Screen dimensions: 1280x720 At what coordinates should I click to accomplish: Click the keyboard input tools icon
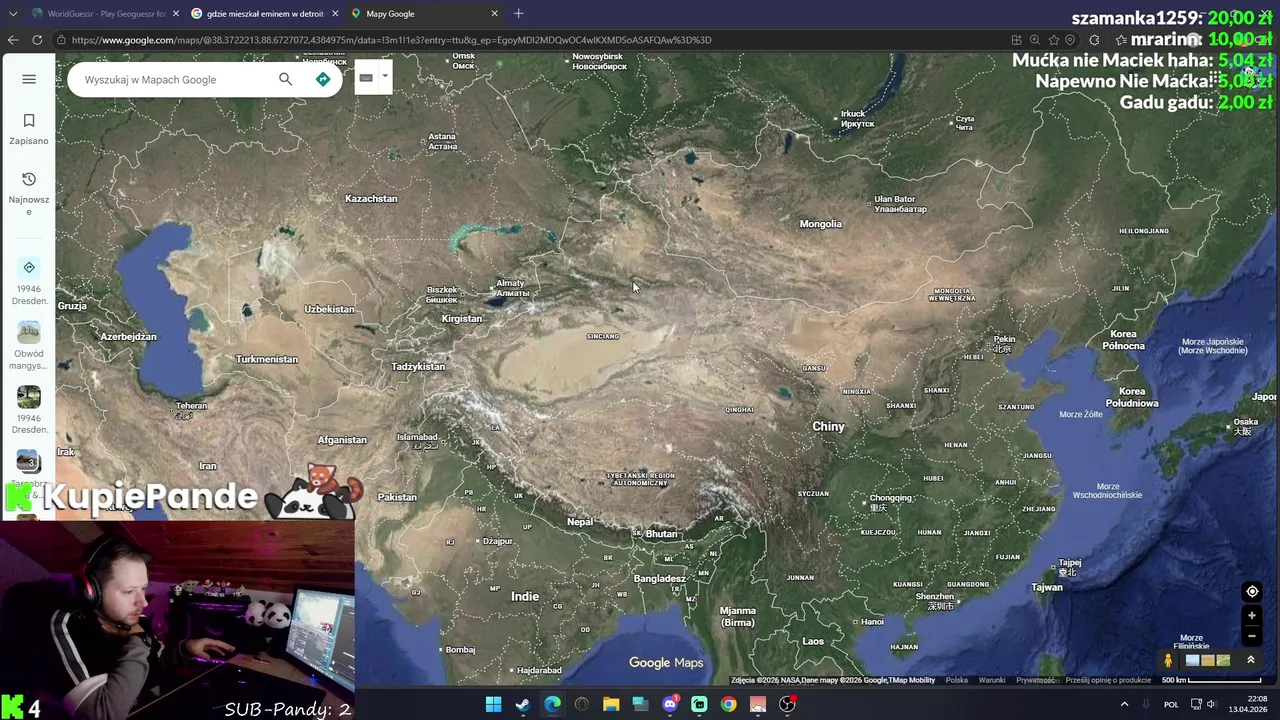pyautogui.click(x=366, y=78)
